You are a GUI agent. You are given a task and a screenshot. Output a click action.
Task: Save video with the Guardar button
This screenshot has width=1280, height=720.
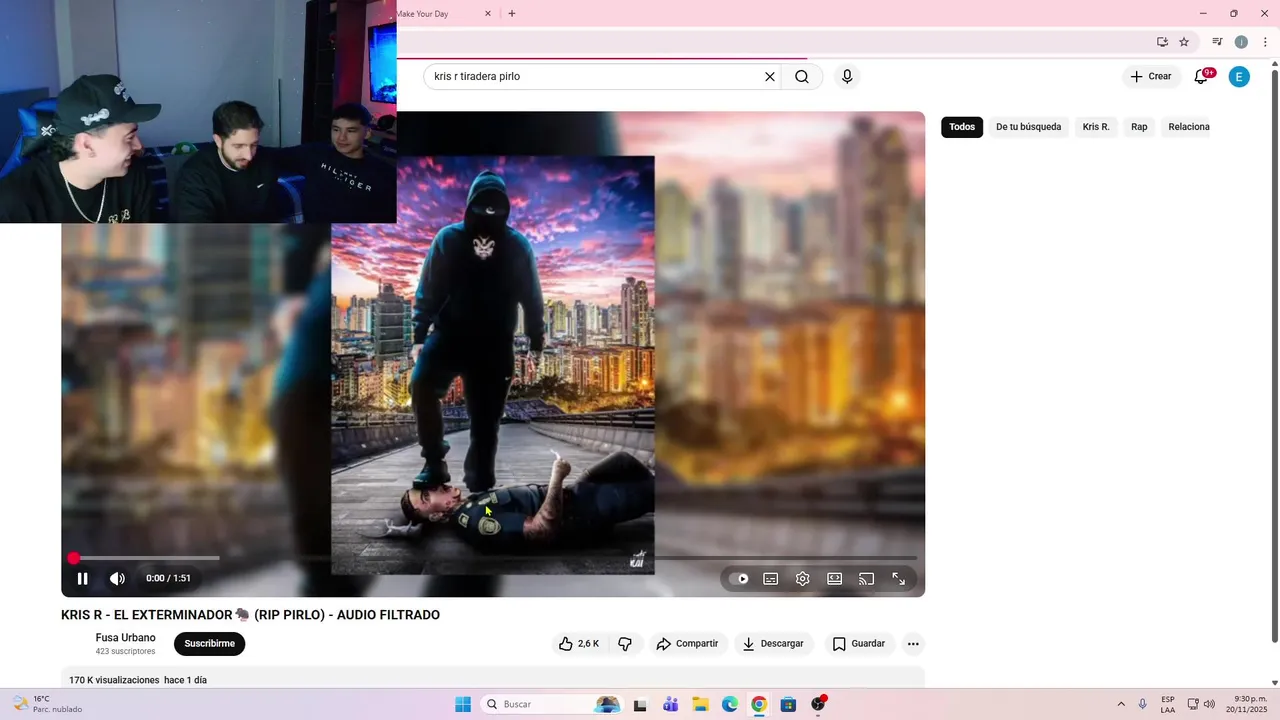(859, 644)
